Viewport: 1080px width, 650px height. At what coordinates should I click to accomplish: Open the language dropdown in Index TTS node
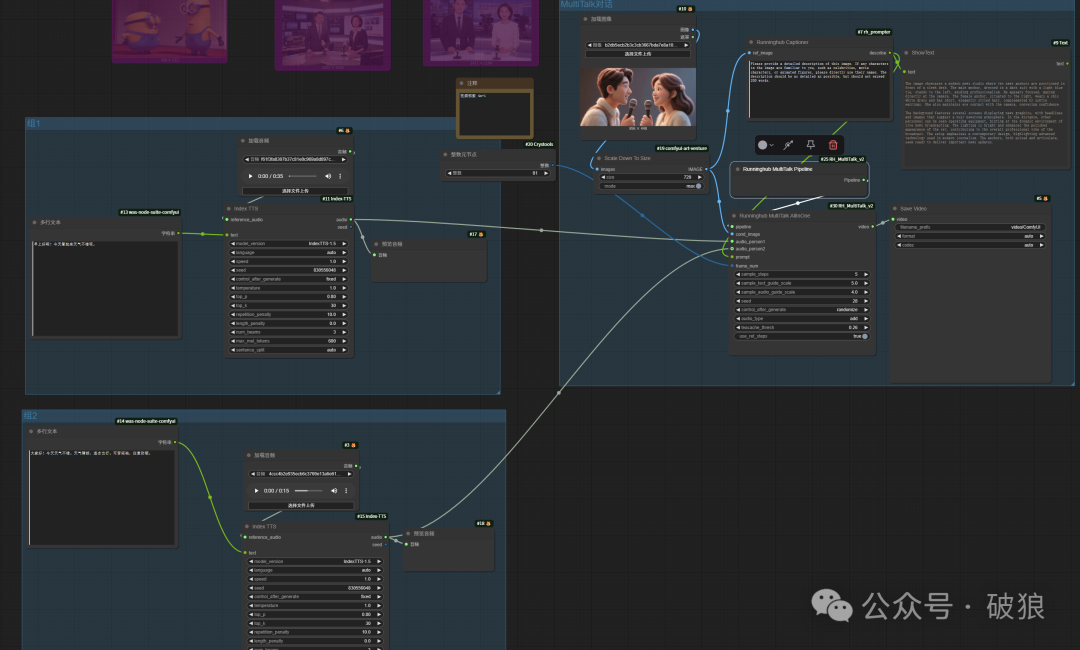pyautogui.click(x=291, y=252)
